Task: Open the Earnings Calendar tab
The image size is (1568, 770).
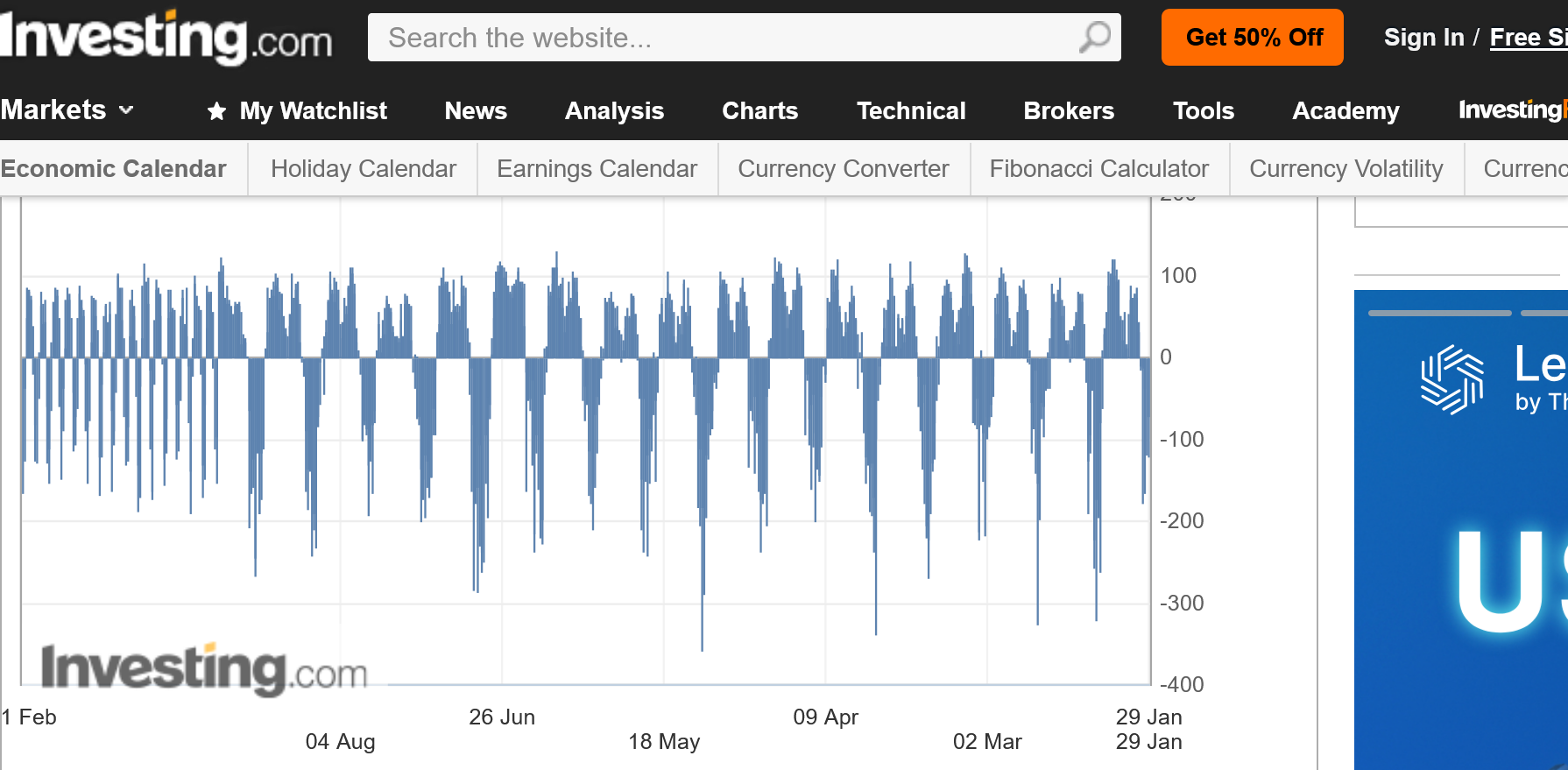Action: point(597,168)
